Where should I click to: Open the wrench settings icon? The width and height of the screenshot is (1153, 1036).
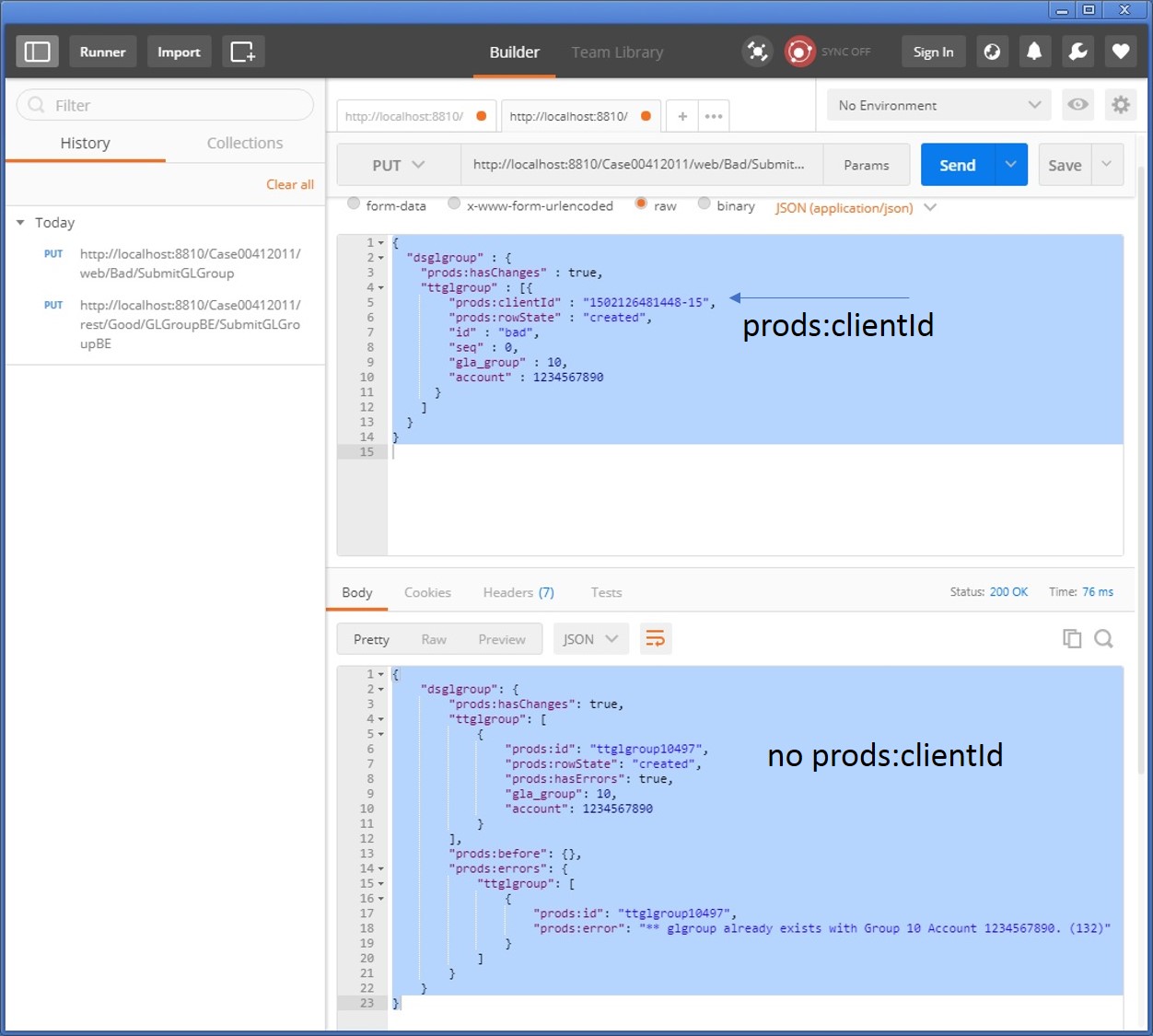(1077, 52)
